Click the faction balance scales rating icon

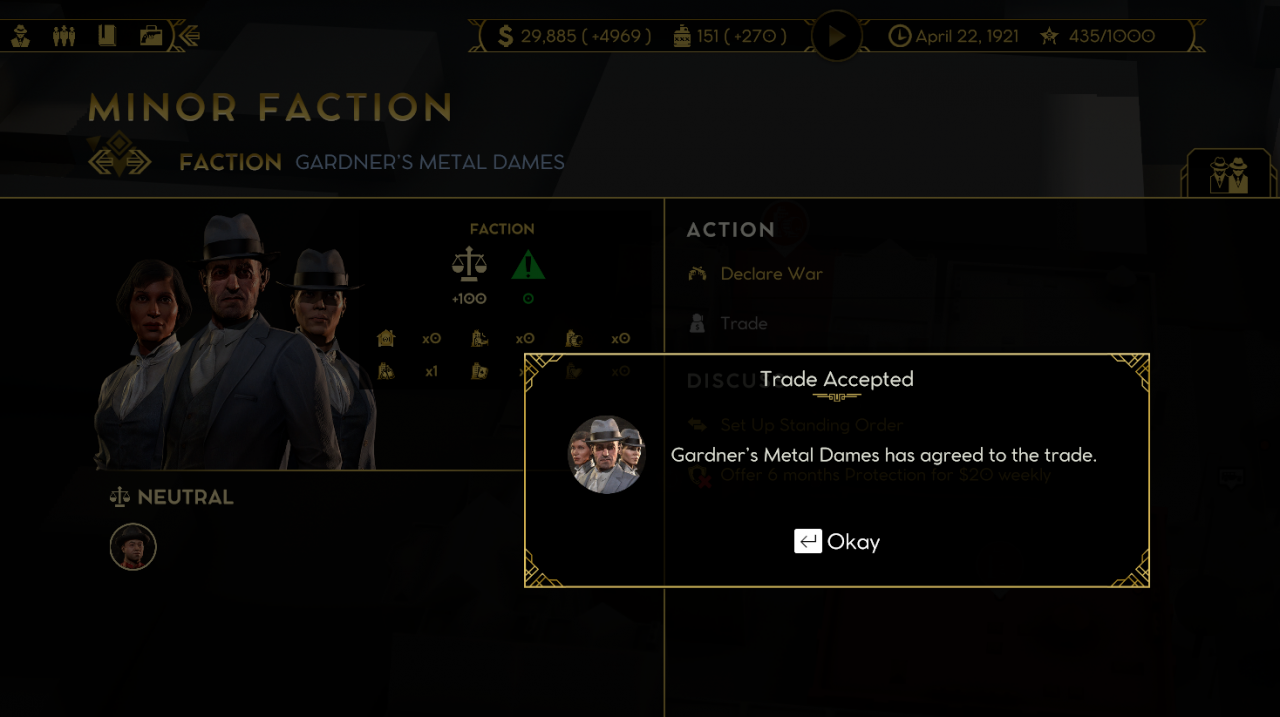[469, 265]
